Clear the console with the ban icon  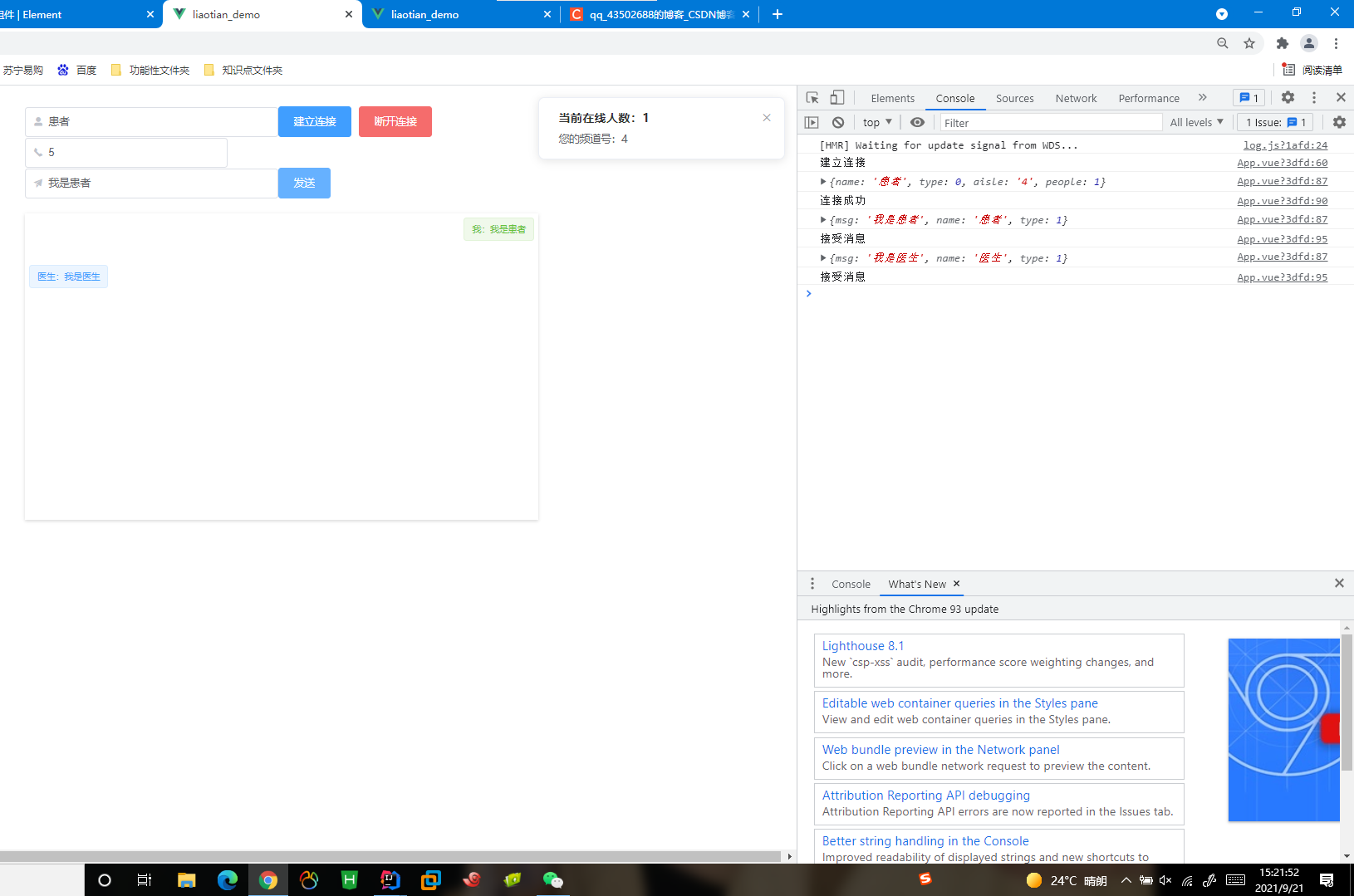tap(838, 122)
